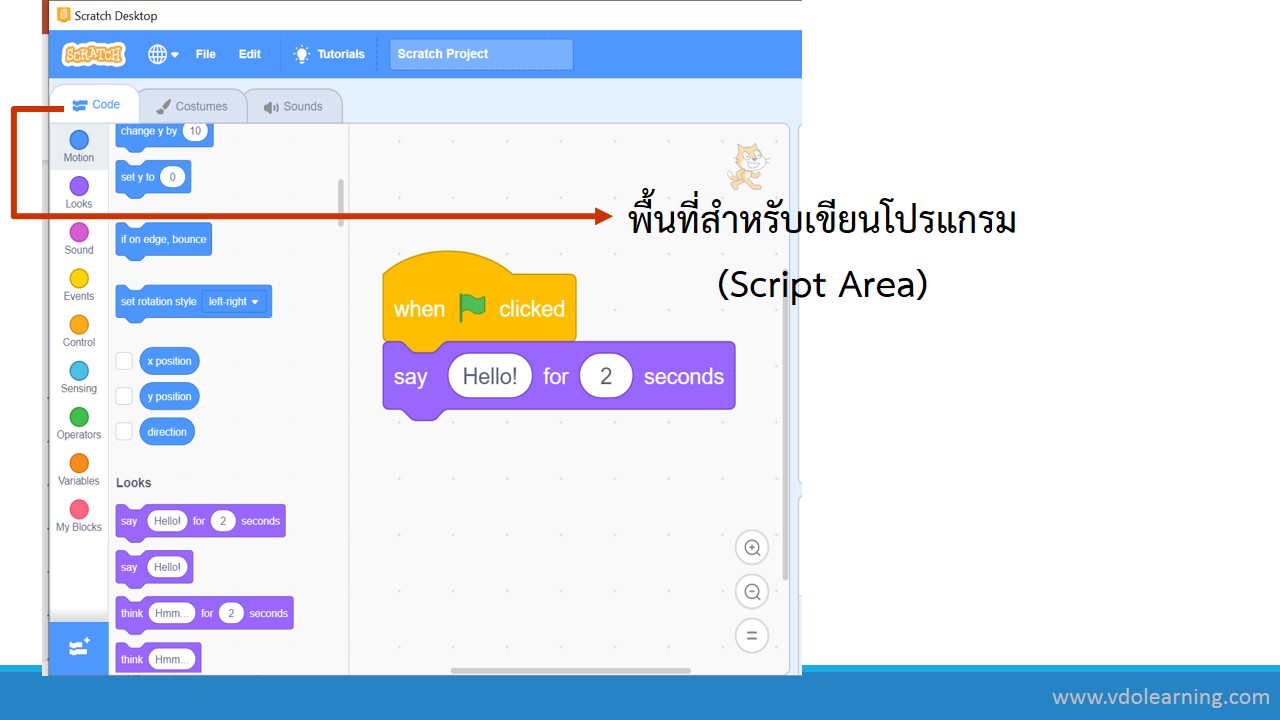Click the Add Extension button

[79, 648]
